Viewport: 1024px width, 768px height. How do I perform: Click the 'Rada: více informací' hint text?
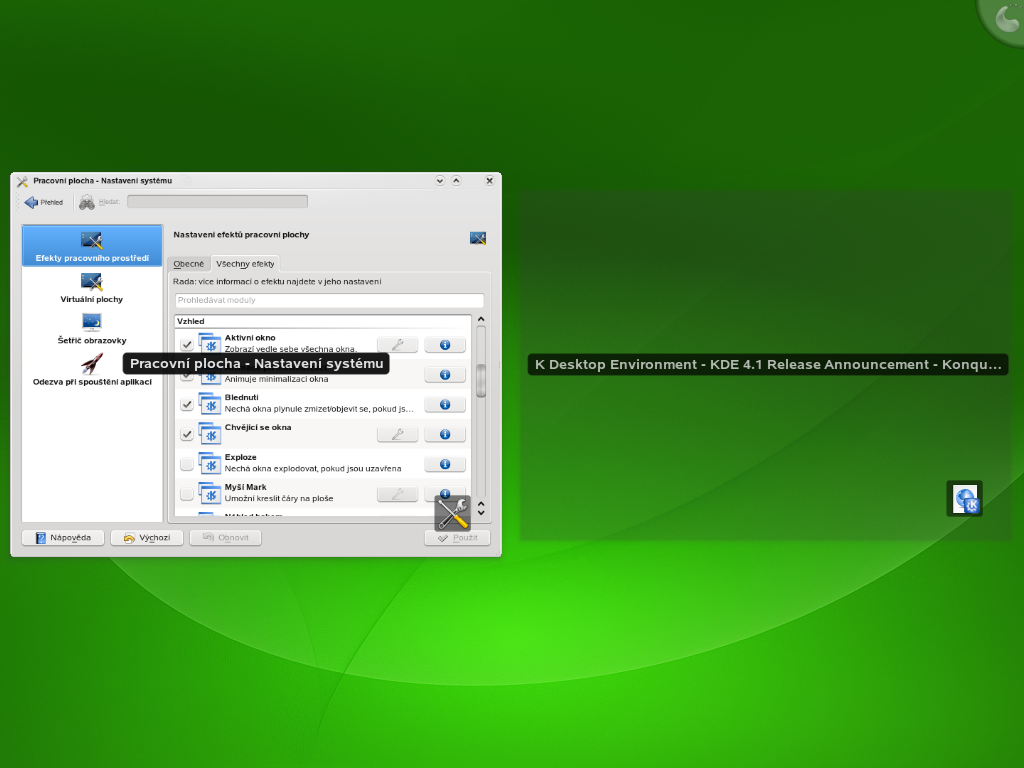click(x=277, y=281)
